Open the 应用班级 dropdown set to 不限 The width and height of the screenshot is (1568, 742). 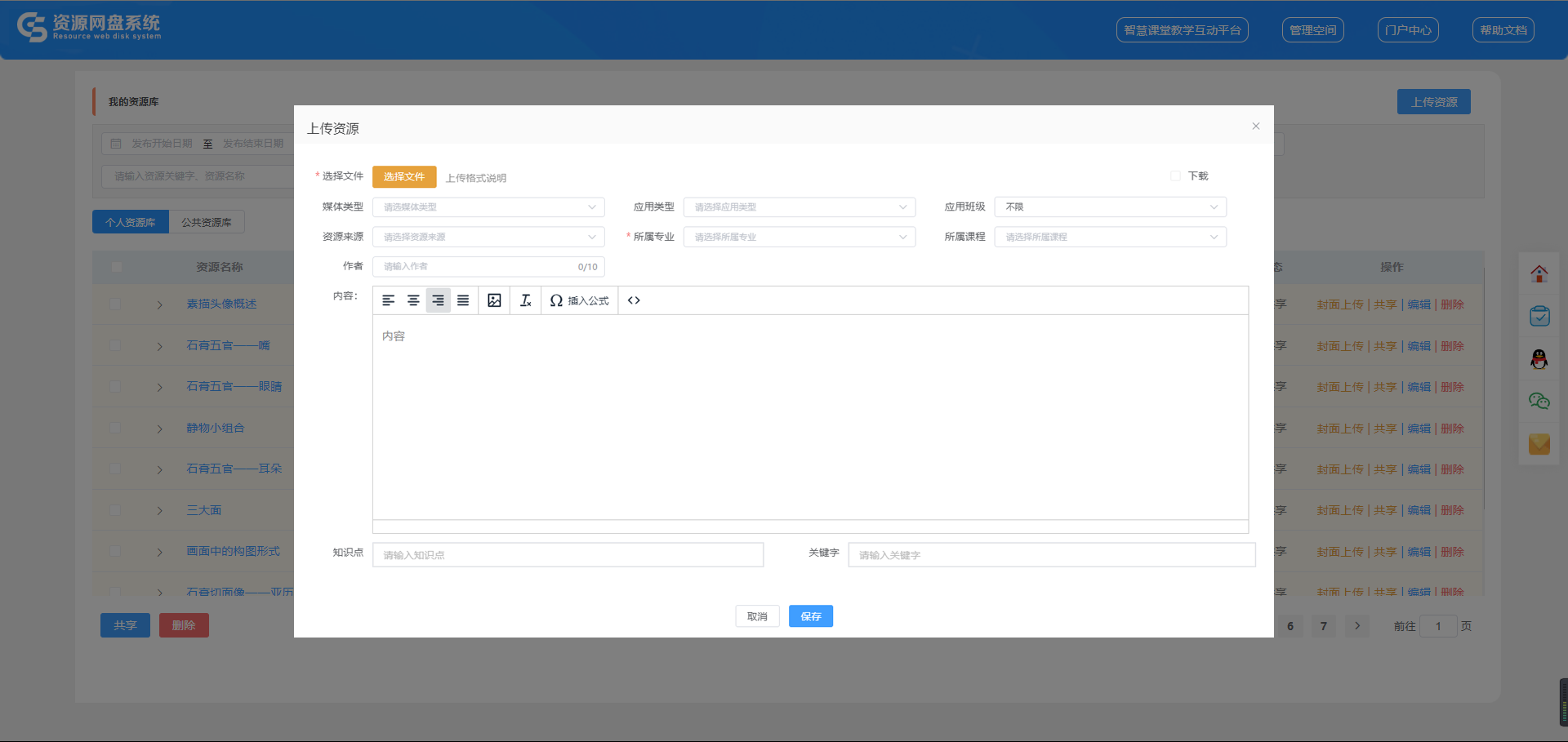(1110, 207)
